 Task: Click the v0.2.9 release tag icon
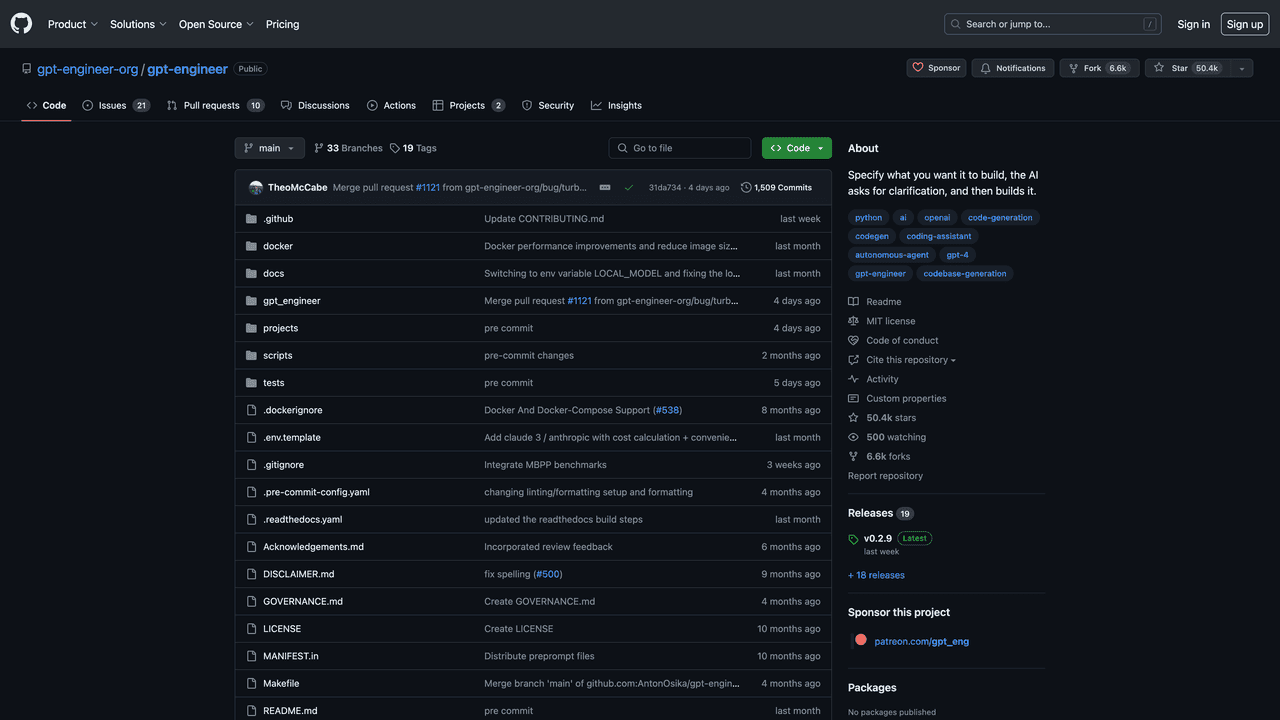click(853, 539)
